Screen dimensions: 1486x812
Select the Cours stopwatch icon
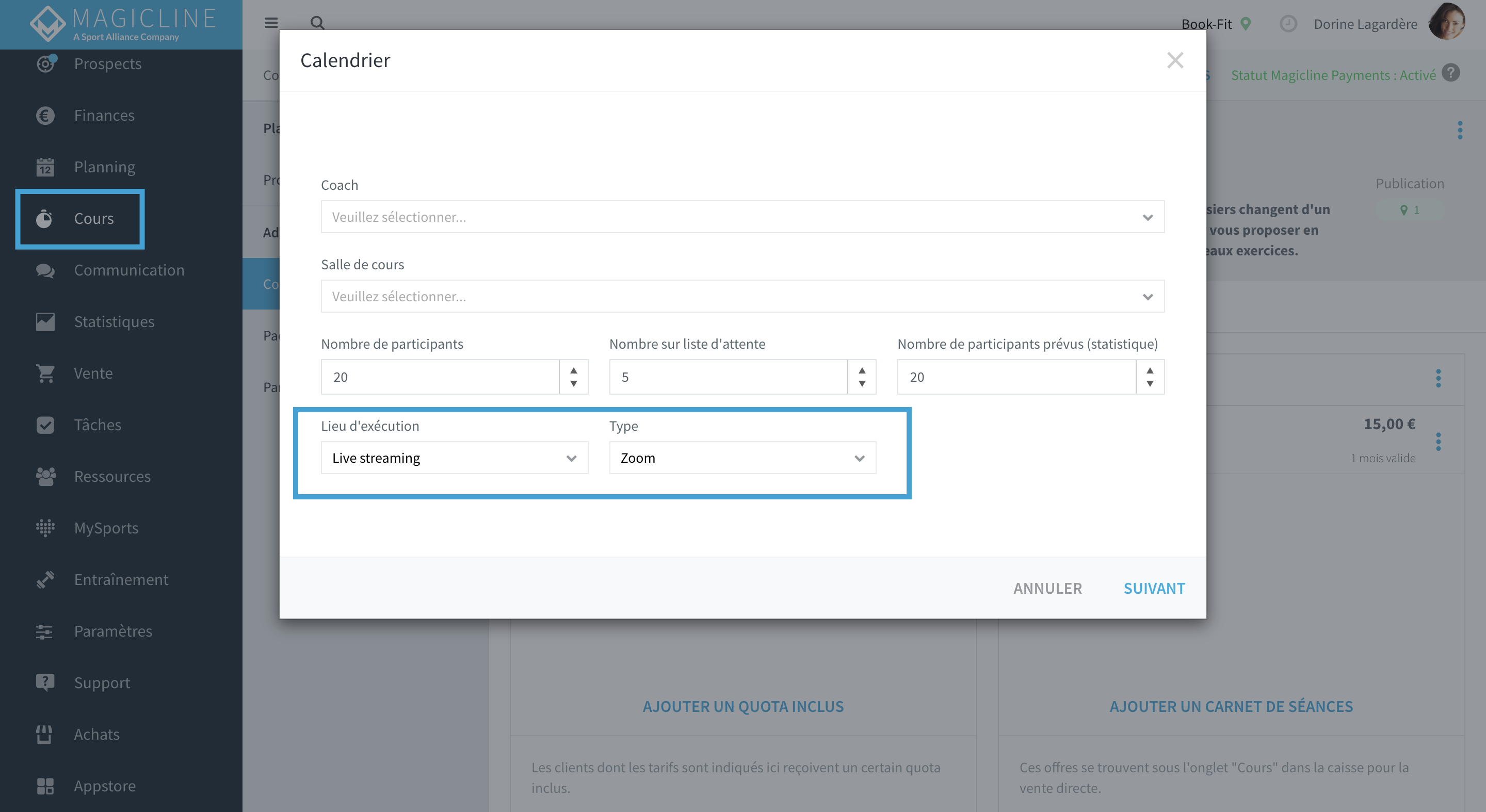pyautogui.click(x=44, y=219)
